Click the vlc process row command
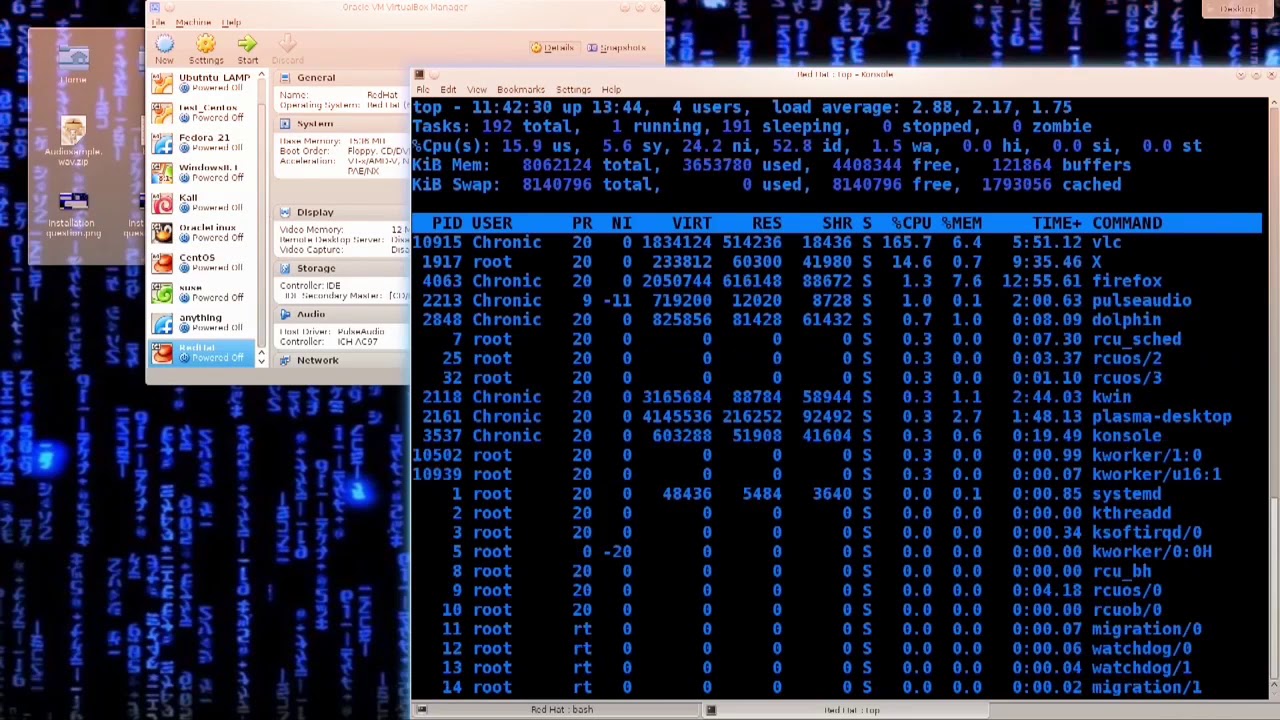 click(1107, 242)
